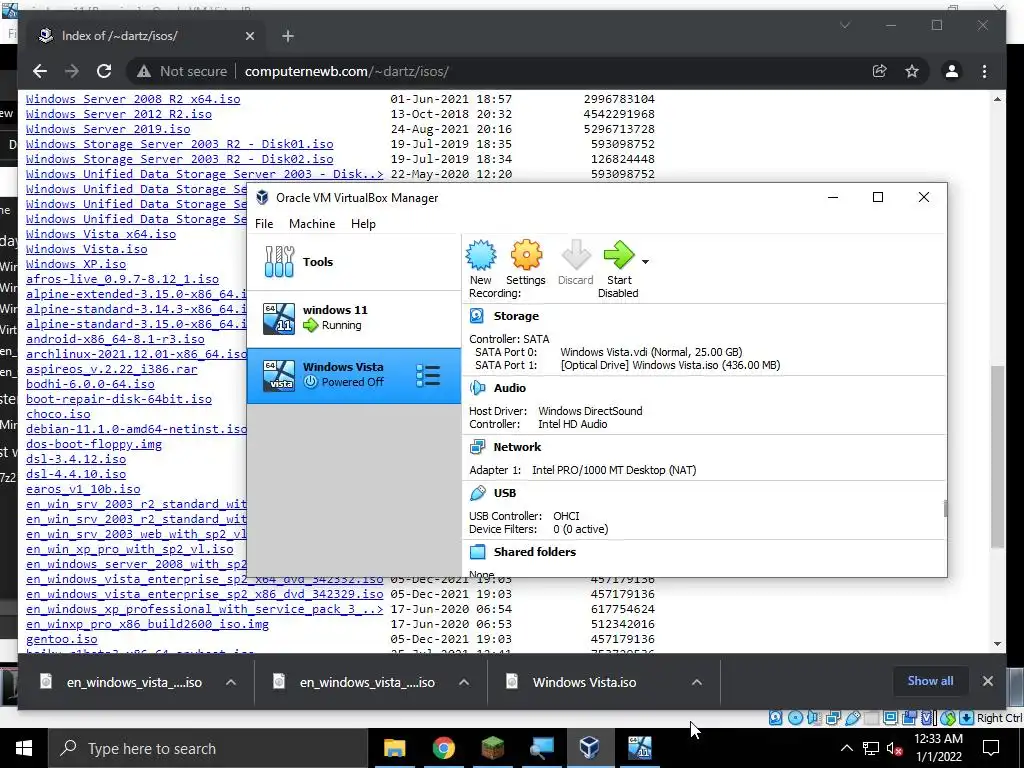Click the Not secure warning in address bar

pyautogui.click(x=182, y=71)
